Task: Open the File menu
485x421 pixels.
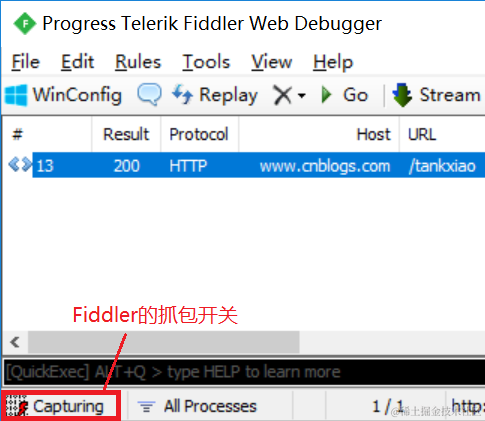Action: [x=26, y=62]
